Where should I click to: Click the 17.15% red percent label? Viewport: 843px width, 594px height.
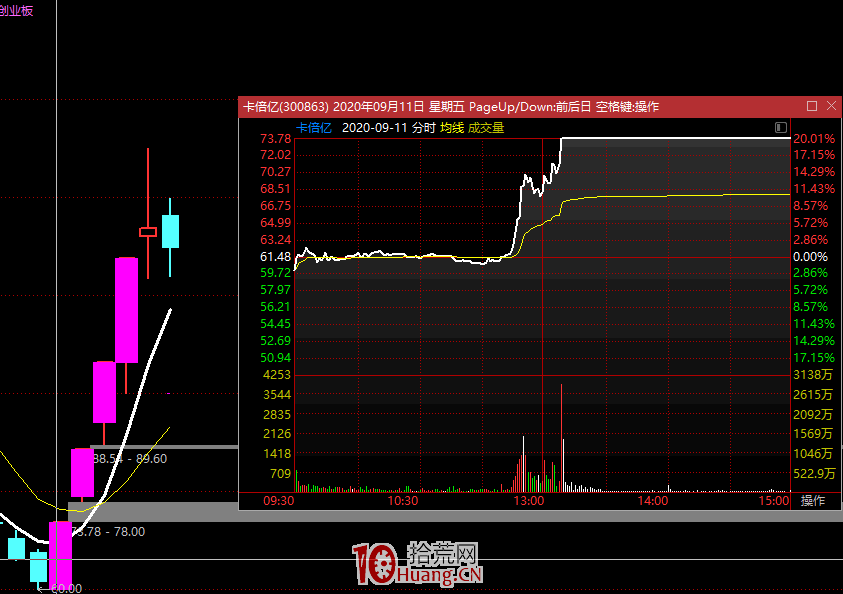(x=814, y=155)
